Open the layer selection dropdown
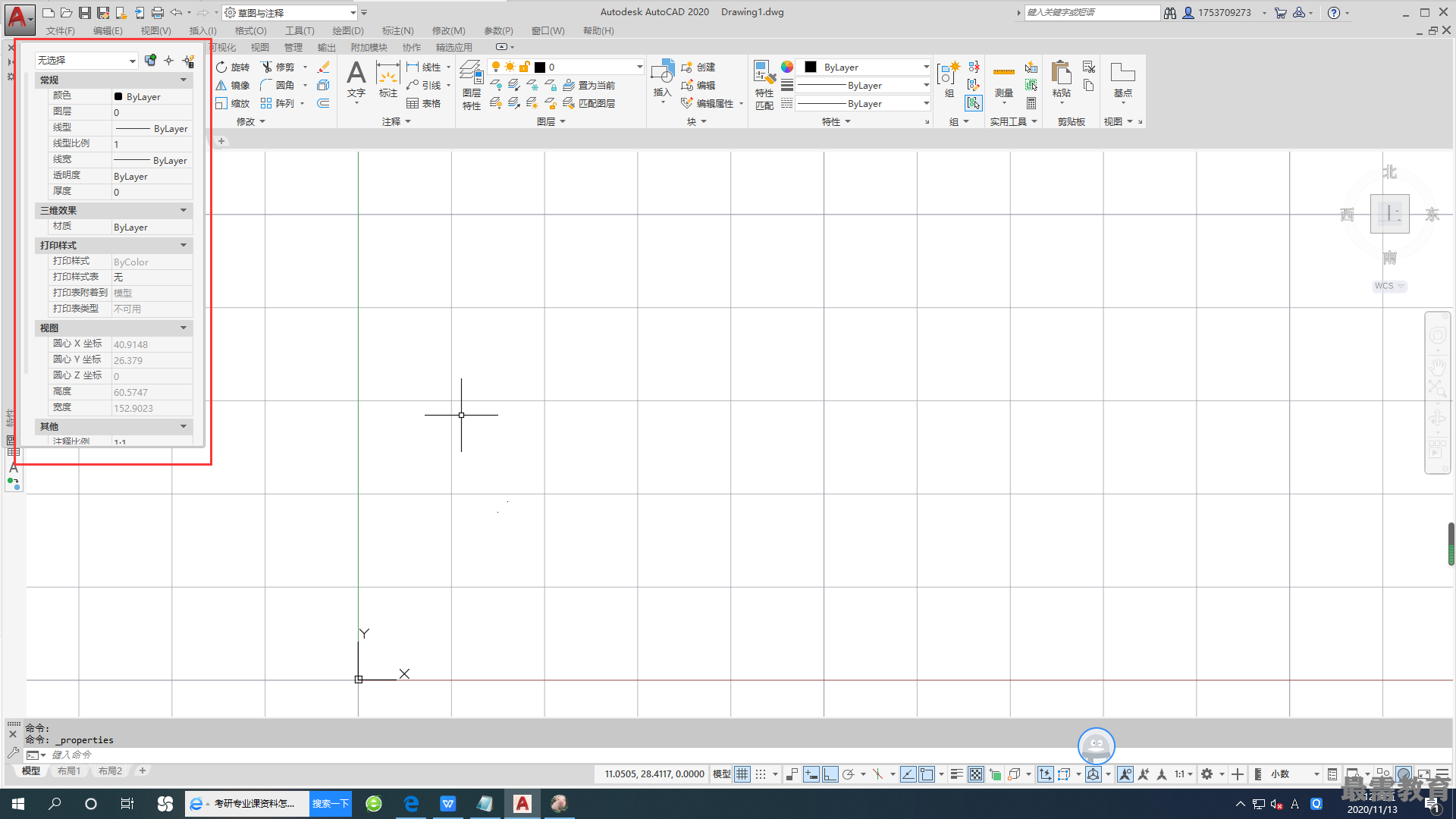Image resolution: width=1456 pixels, height=819 pixels. click(566, 67)
